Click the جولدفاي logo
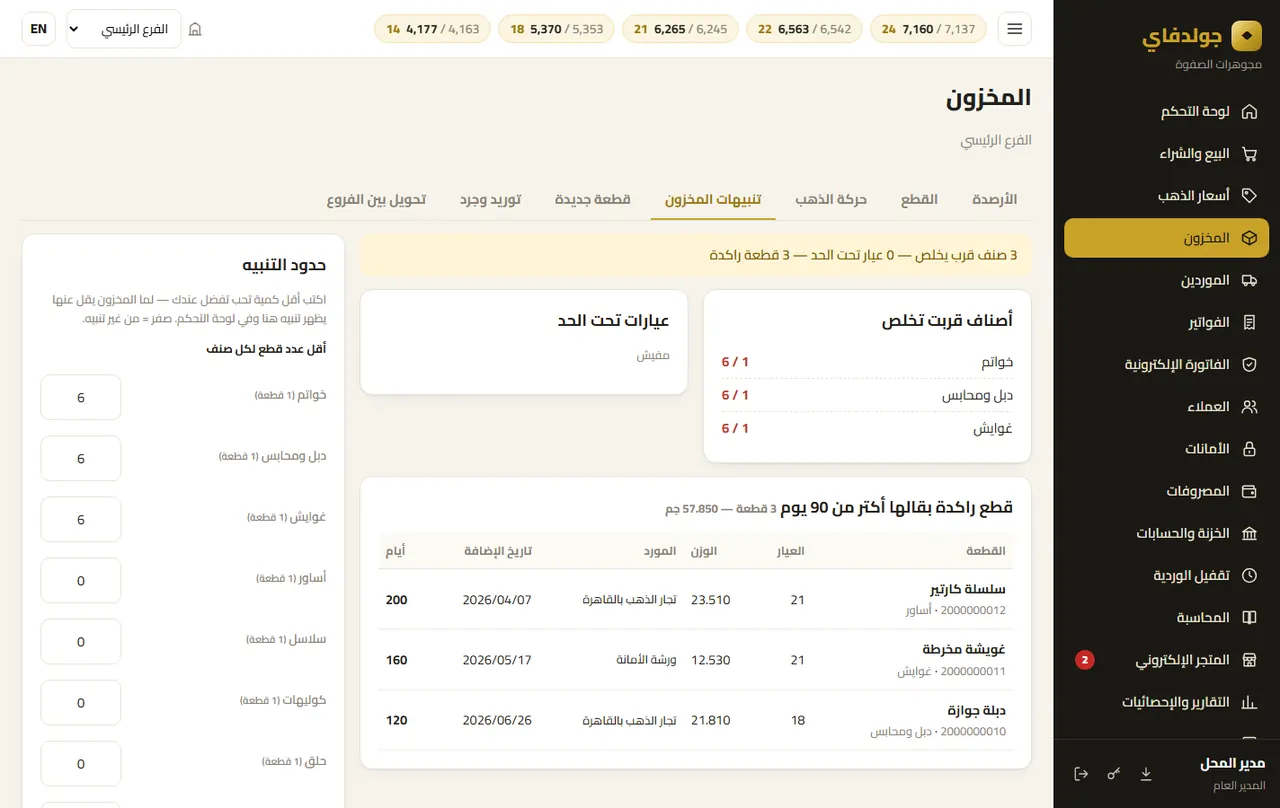Image resolution: width=1280 pixels, height=808 pixels. [x=1202, y=37]
